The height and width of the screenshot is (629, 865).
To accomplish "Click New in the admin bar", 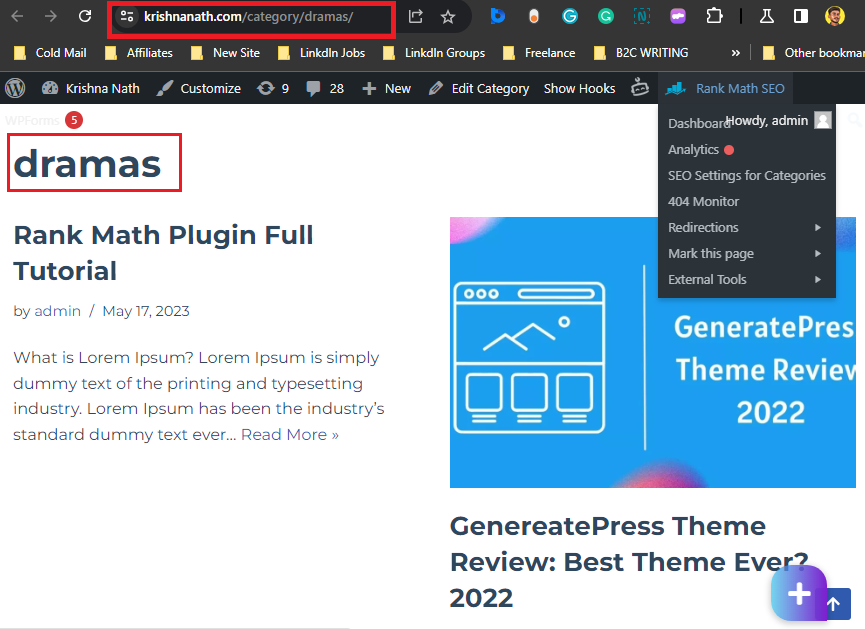I will (x=386, y=88).
